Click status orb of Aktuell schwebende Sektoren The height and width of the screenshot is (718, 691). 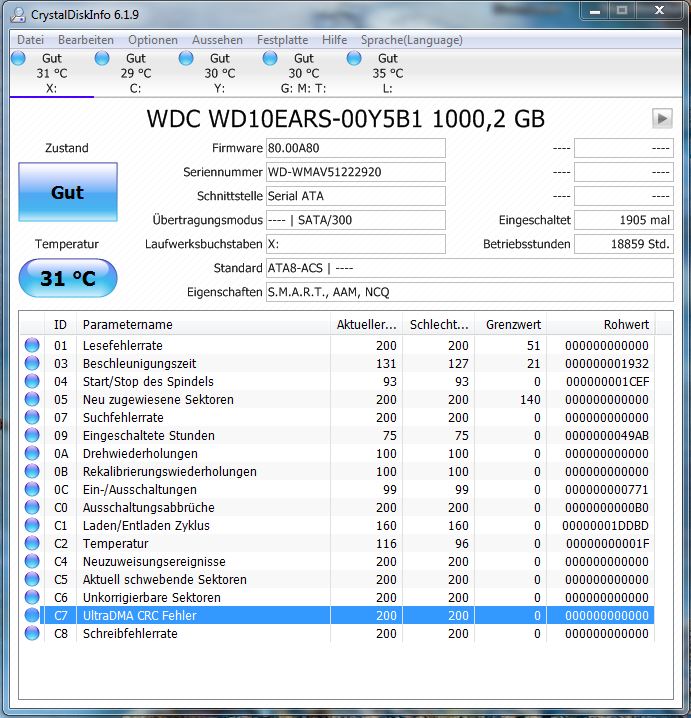click(32, 579)
